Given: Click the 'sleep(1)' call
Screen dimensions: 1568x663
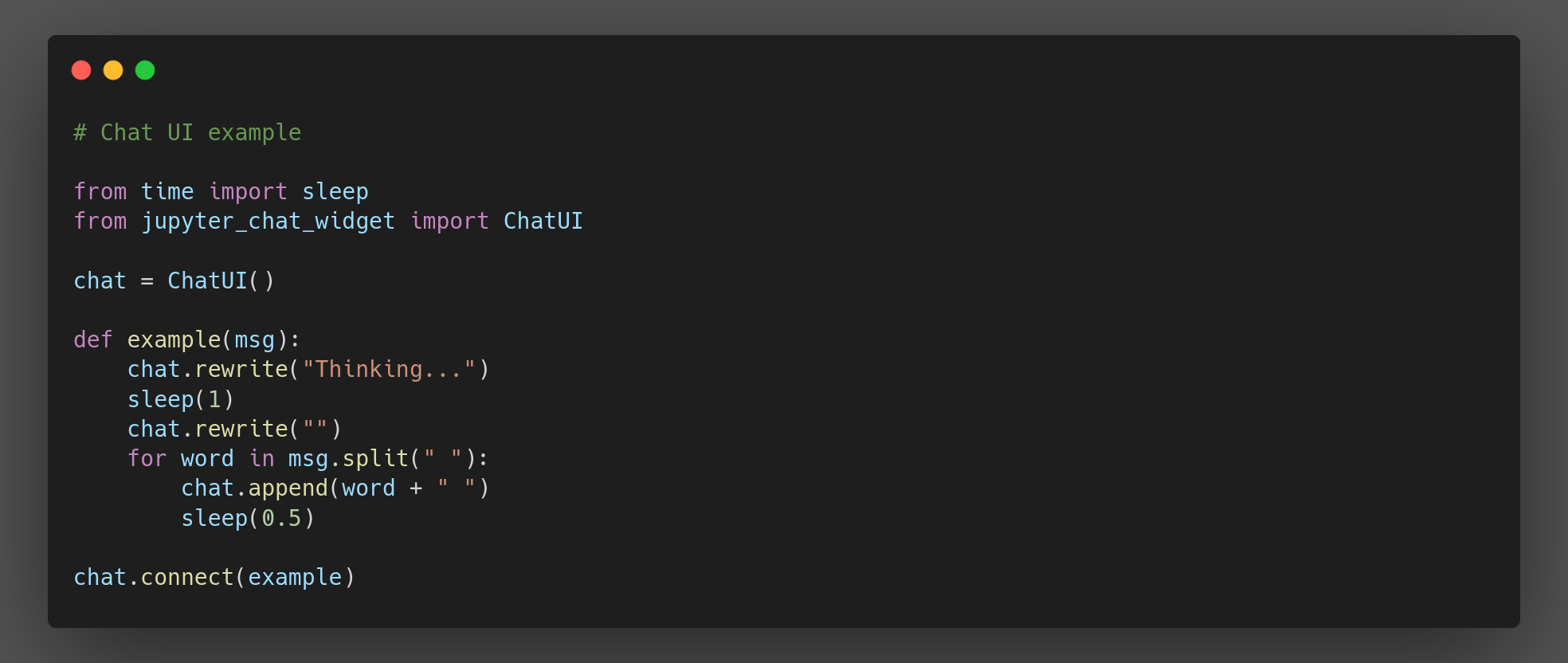Looking at the screenshot, I should (180, 399).
